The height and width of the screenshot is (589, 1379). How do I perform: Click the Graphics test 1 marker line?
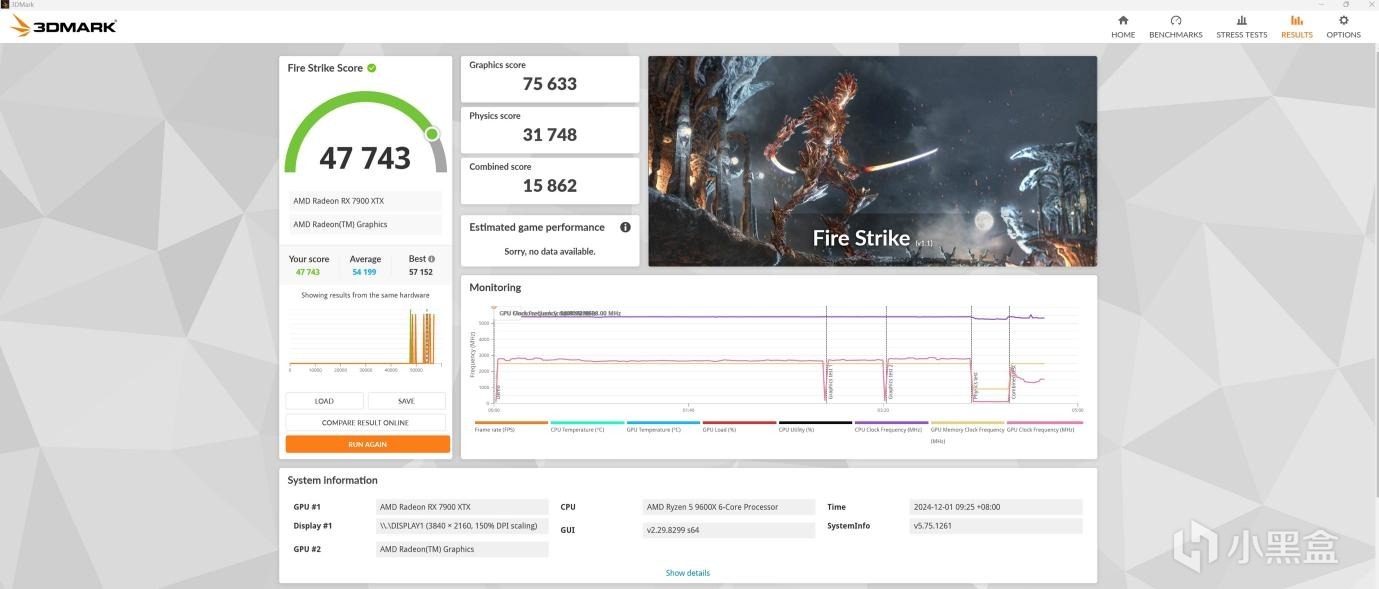(827, 355)
